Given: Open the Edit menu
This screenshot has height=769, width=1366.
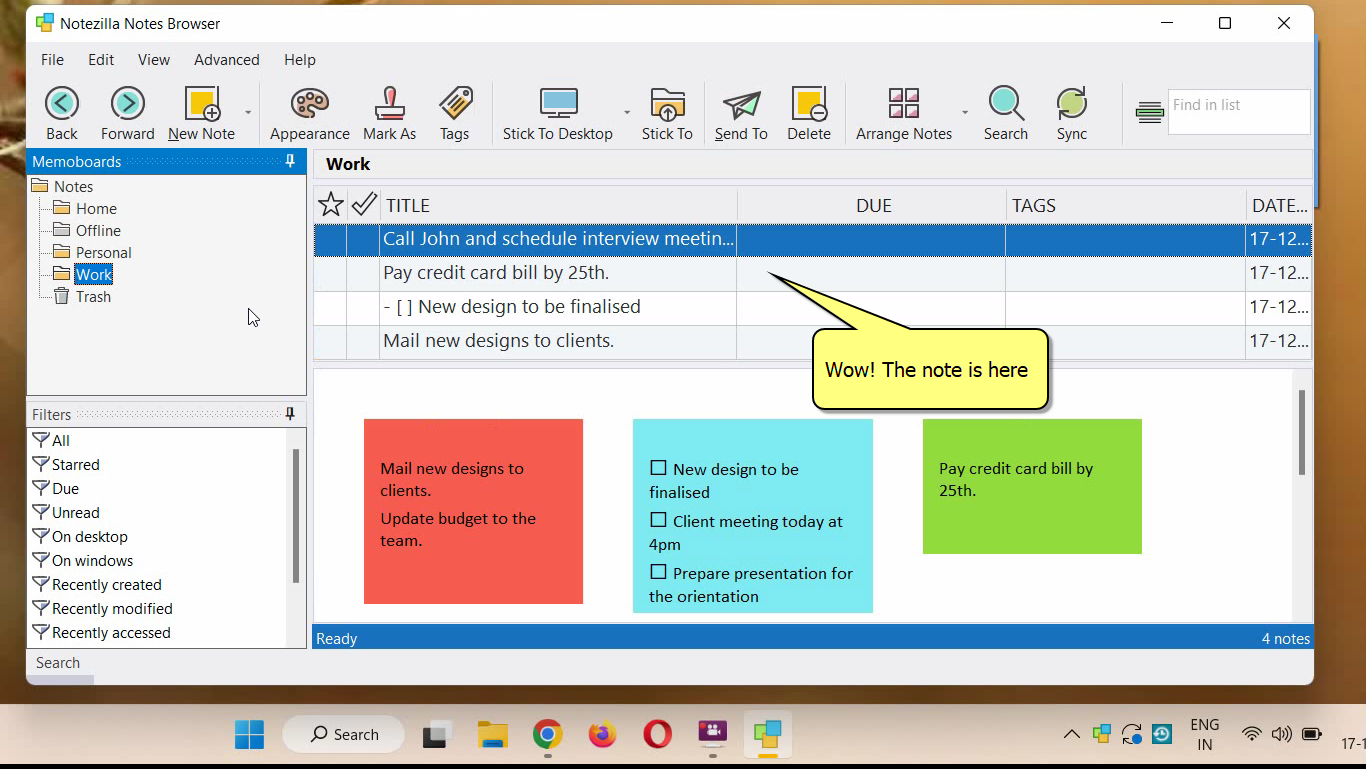Looking at the screenshot, I should click(101, 60).
